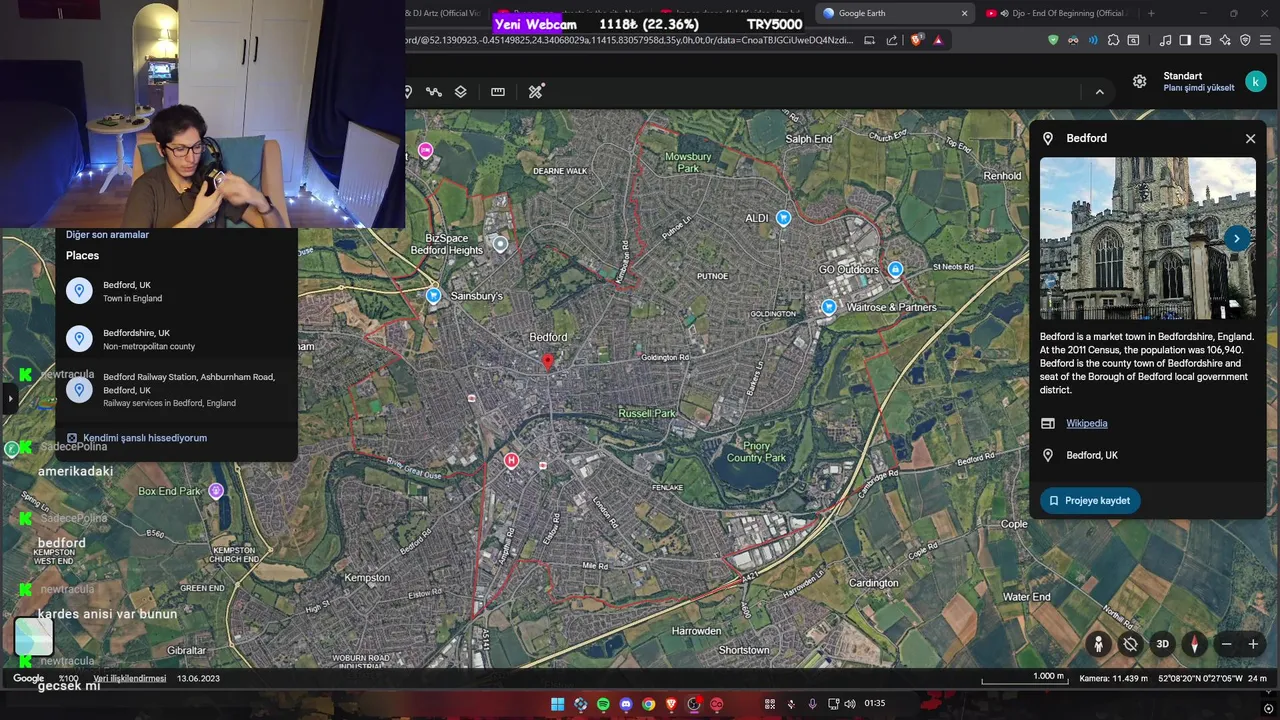
Task: Select 'Bedford, UK' town suggestion
Action: point(176,291)
